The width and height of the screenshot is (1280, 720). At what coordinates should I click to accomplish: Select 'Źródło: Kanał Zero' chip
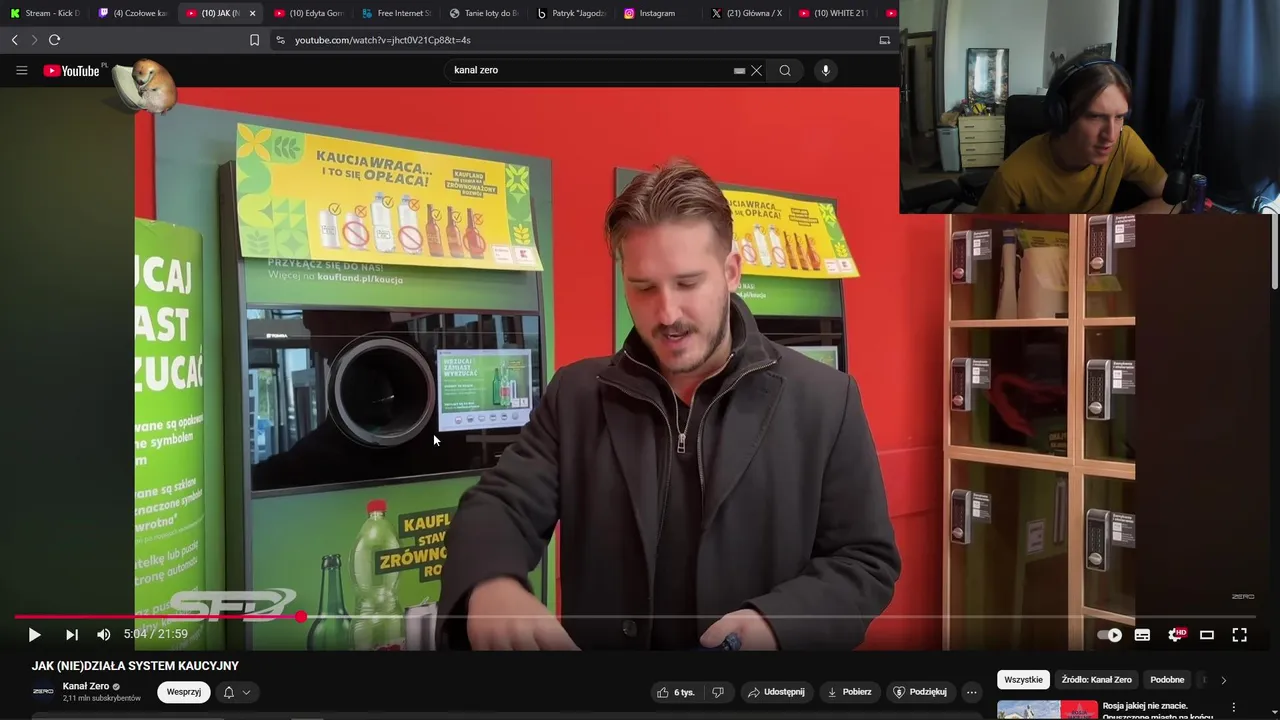coord(1096,680)
